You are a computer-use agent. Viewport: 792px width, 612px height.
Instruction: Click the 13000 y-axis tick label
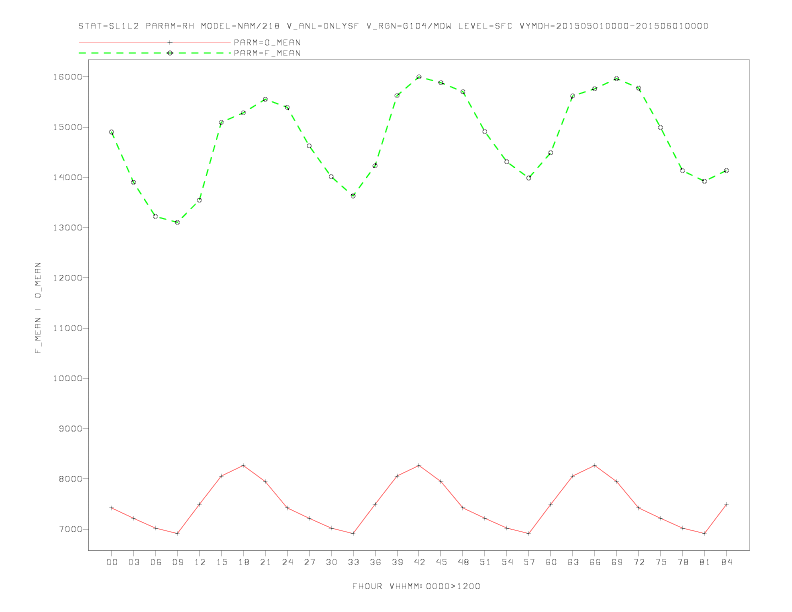pos(68,228)
